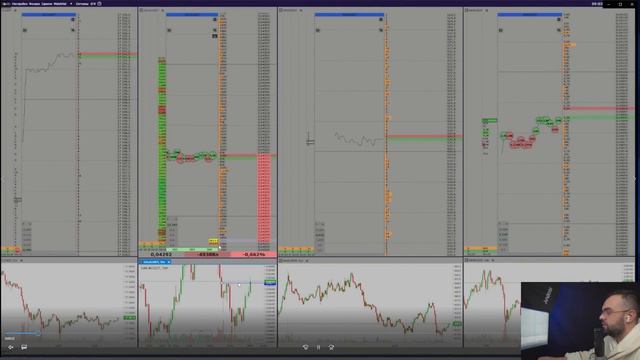Select the fourth bottom chart tab label
This screenshot has width=640, height=360.
478,260
